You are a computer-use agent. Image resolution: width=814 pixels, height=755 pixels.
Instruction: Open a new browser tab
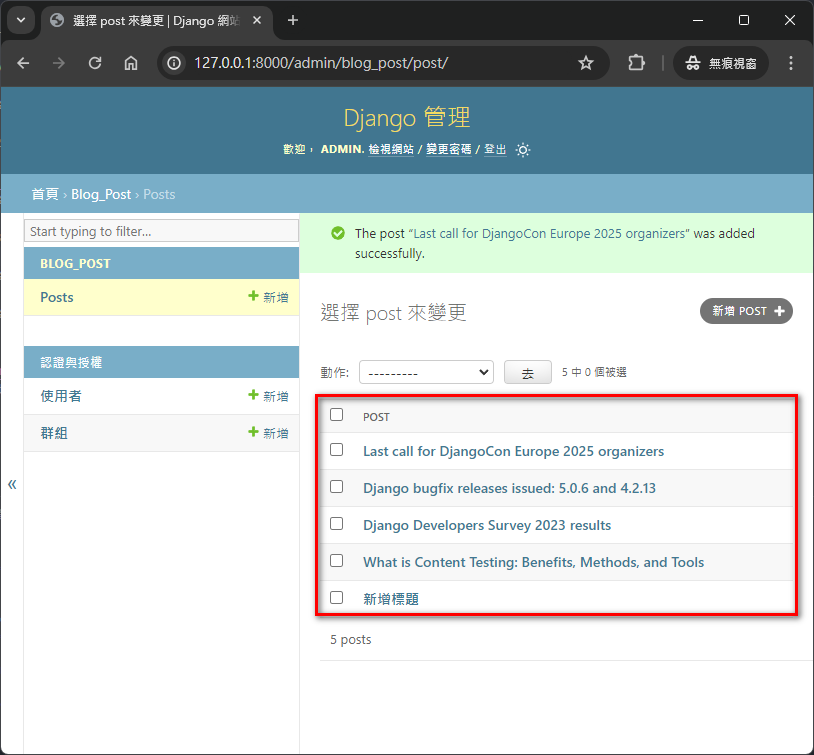tap(293, 20)
